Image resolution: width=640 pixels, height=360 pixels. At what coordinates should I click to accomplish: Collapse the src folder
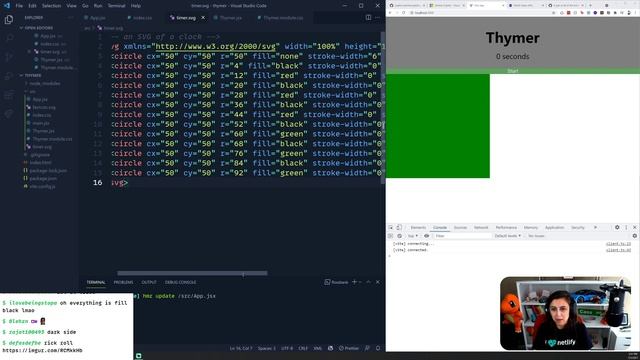[30, 91]
